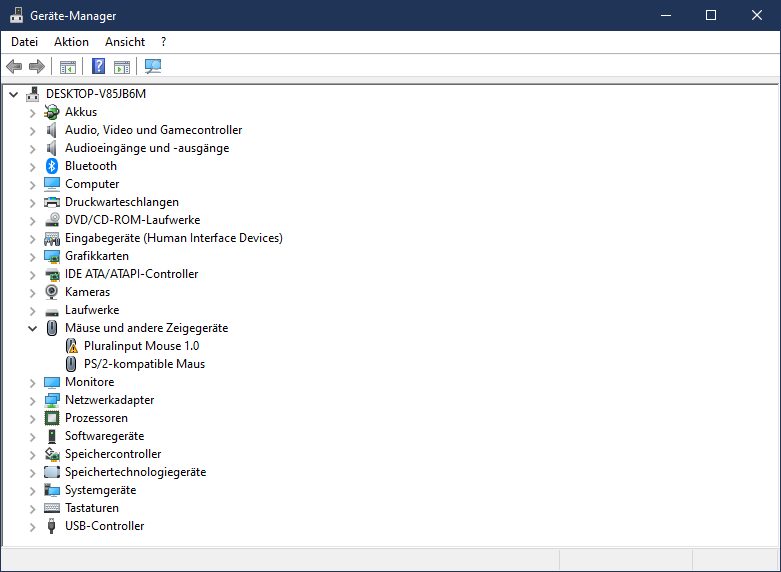The height and width of the screenshot is (572, 781).
Task: Click the Eingabegeräte HID icon
Action: pyautogui.click(x=52, y=238)
